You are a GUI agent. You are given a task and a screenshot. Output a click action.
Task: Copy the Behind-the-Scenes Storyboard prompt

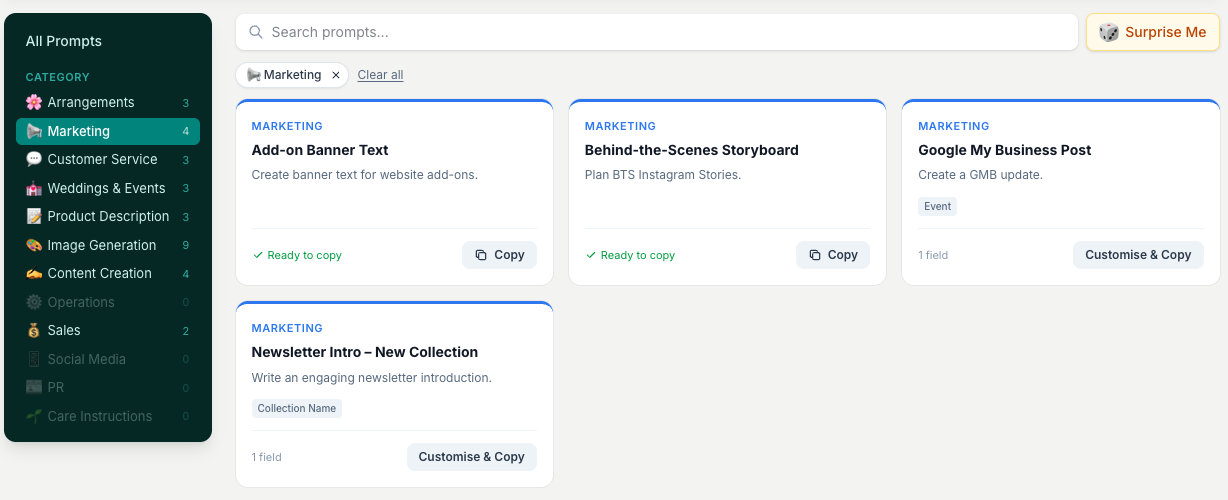pos(833,255)
